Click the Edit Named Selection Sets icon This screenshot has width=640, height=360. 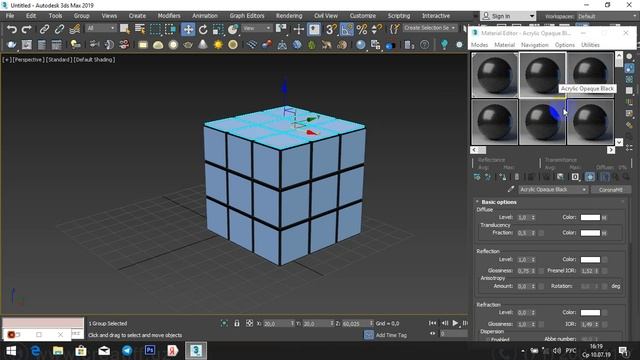(394, 29)
